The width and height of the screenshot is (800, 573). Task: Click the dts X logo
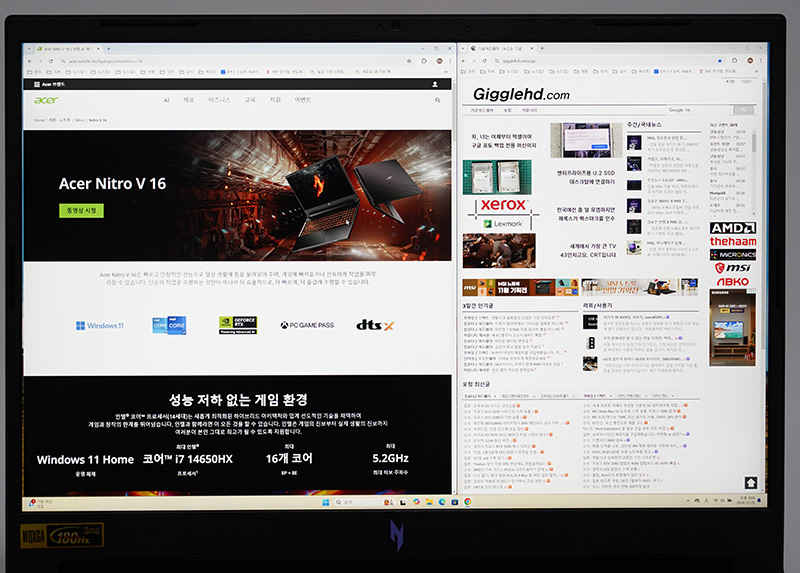pos(375,325)
